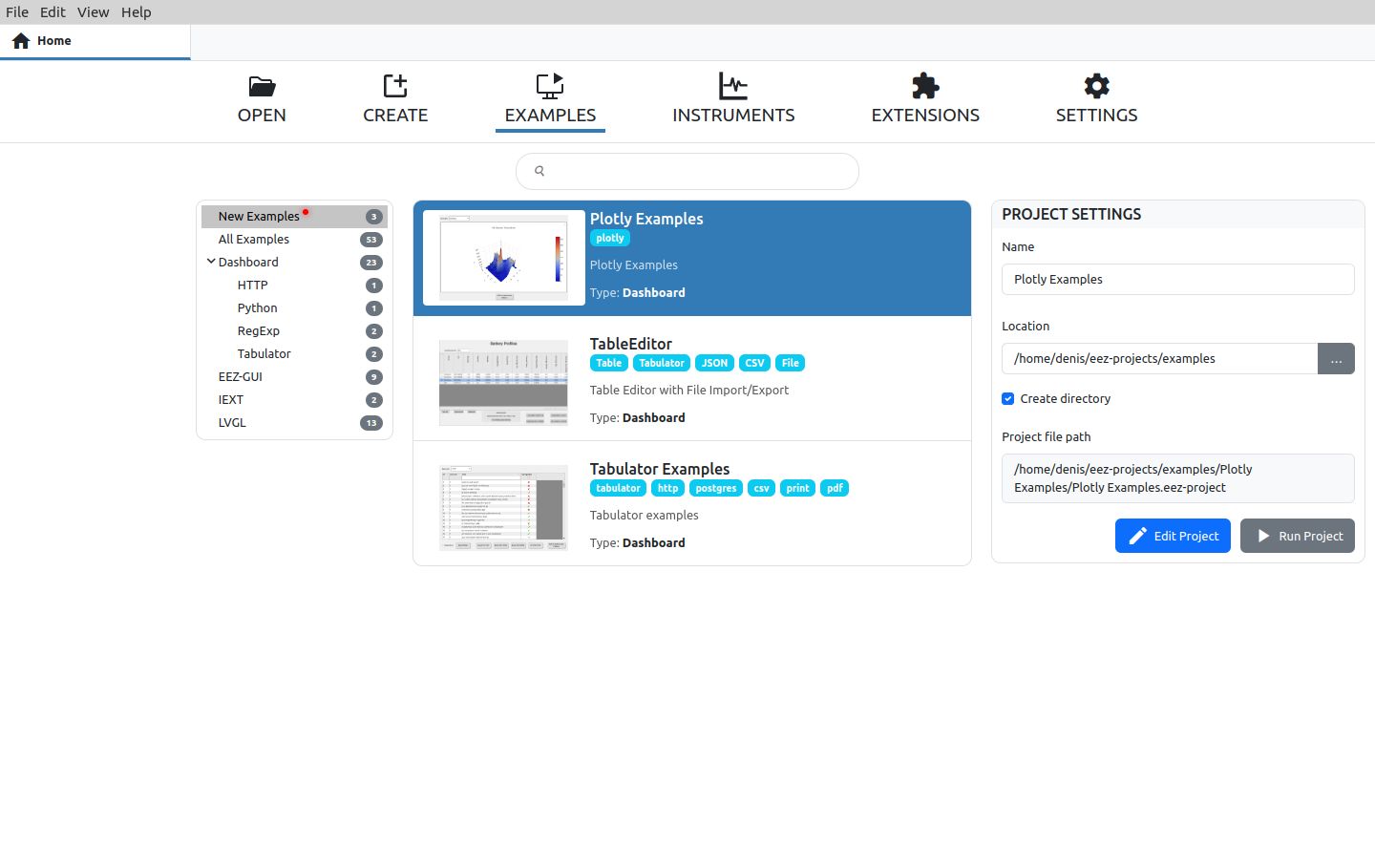Click the pencil icon on Edit Project

(1137, 537)
